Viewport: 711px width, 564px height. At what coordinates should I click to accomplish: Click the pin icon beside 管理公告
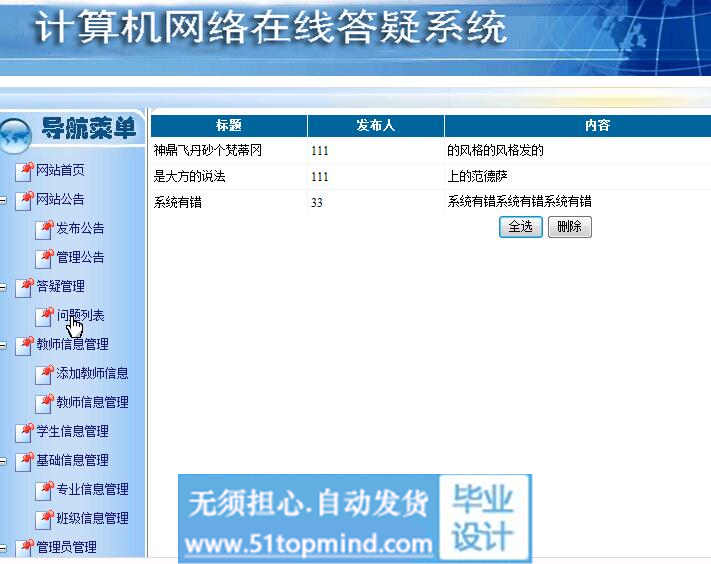pyautogui.click(x=44, y=258)
